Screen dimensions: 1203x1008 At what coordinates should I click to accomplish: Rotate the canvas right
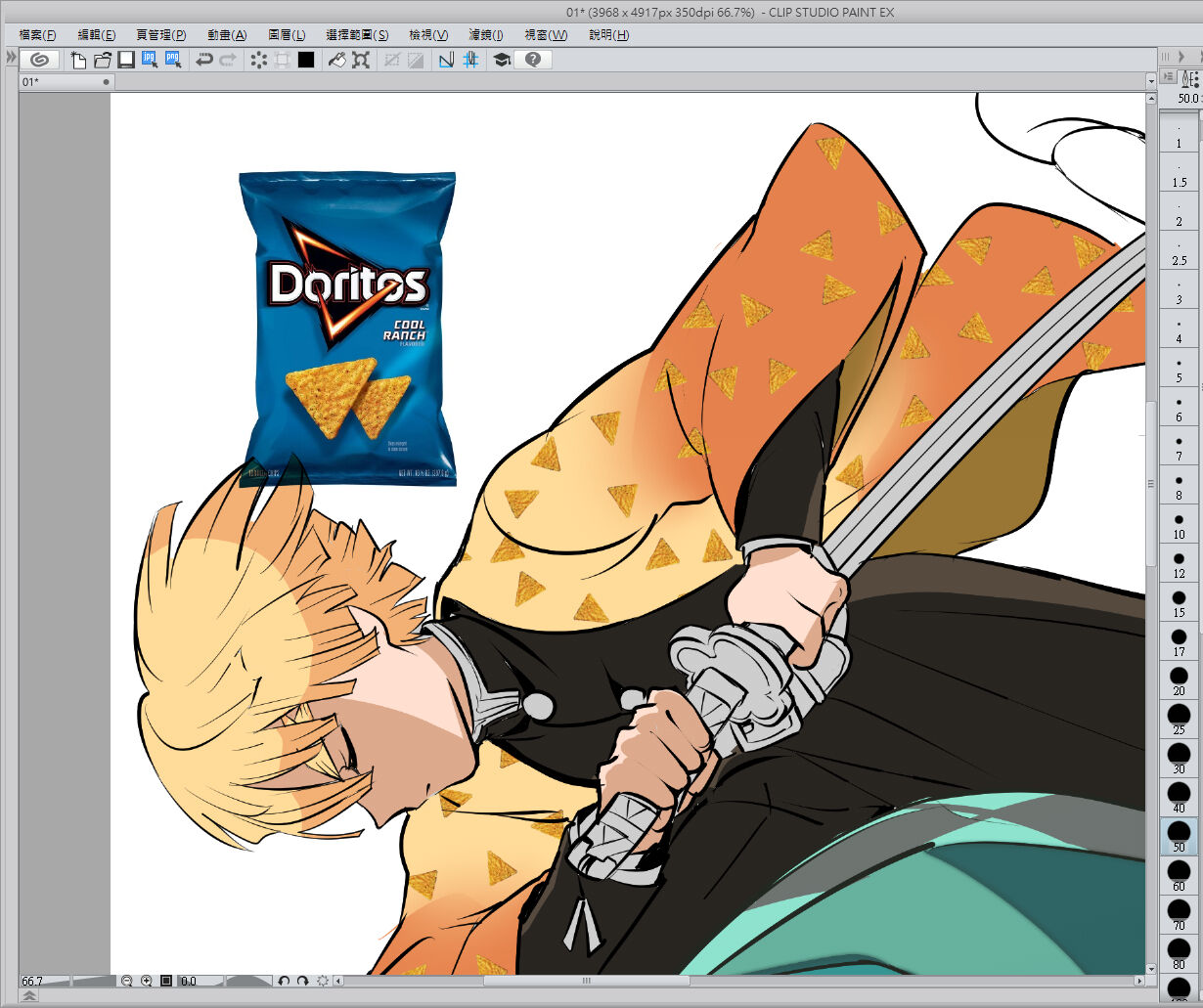(x=302, y=981)
